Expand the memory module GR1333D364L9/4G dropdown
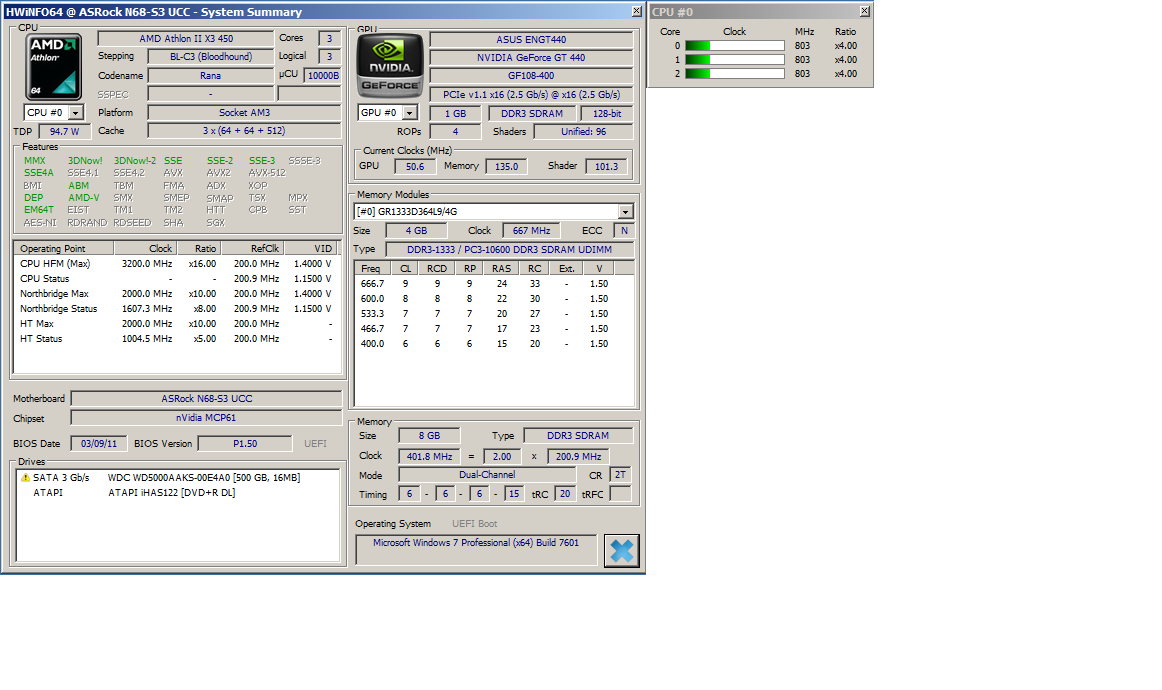 [x=625, y=212]
